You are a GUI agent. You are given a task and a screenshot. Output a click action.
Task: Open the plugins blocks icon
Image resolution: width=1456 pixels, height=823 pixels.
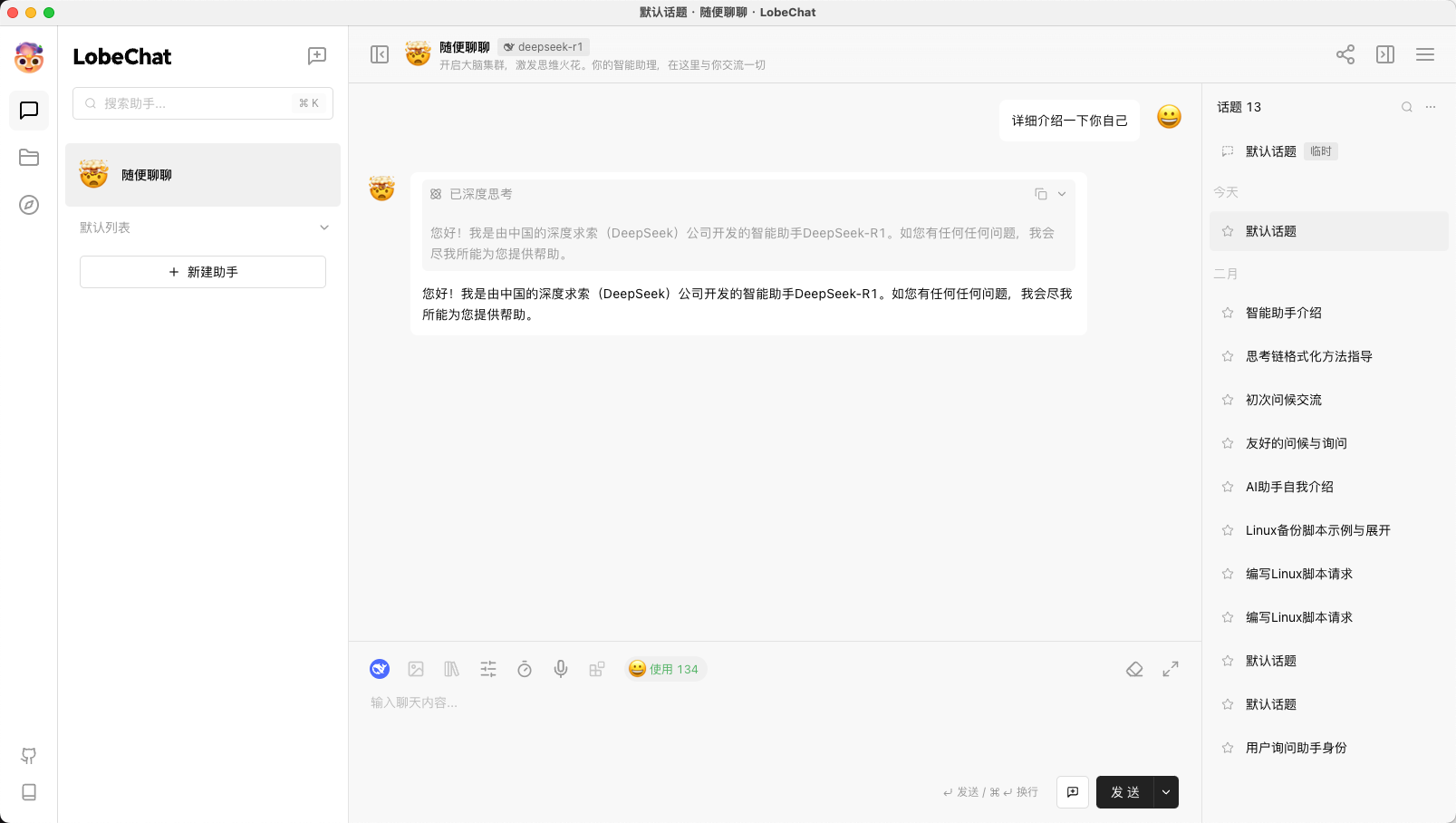tap(597, 669)
